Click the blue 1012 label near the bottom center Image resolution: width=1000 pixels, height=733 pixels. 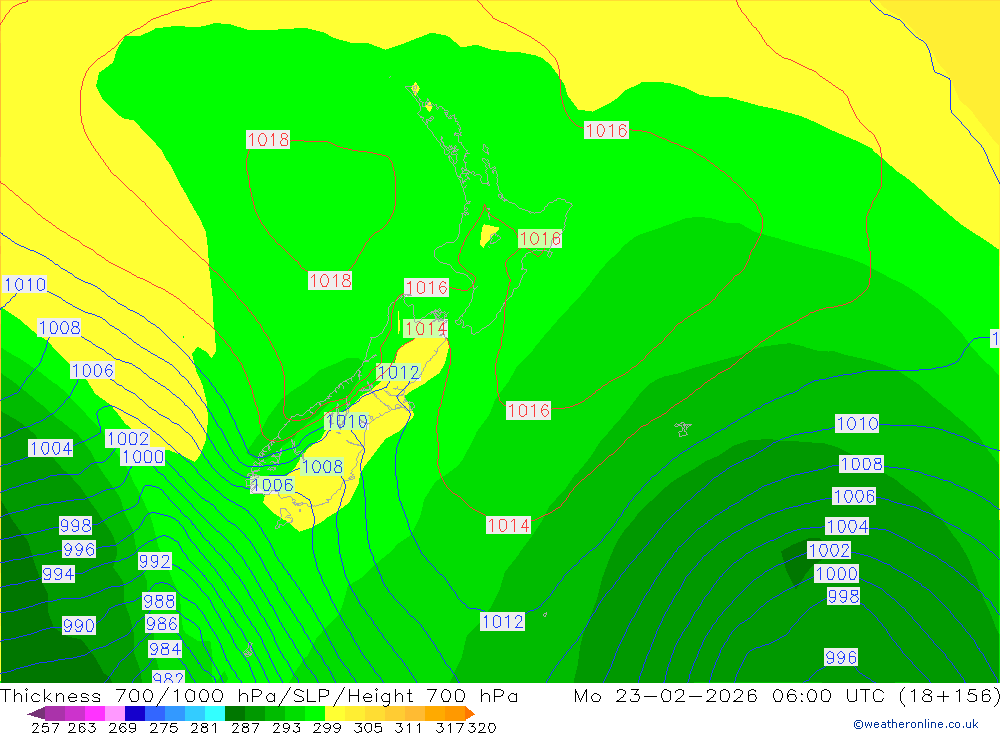[503, 621]
